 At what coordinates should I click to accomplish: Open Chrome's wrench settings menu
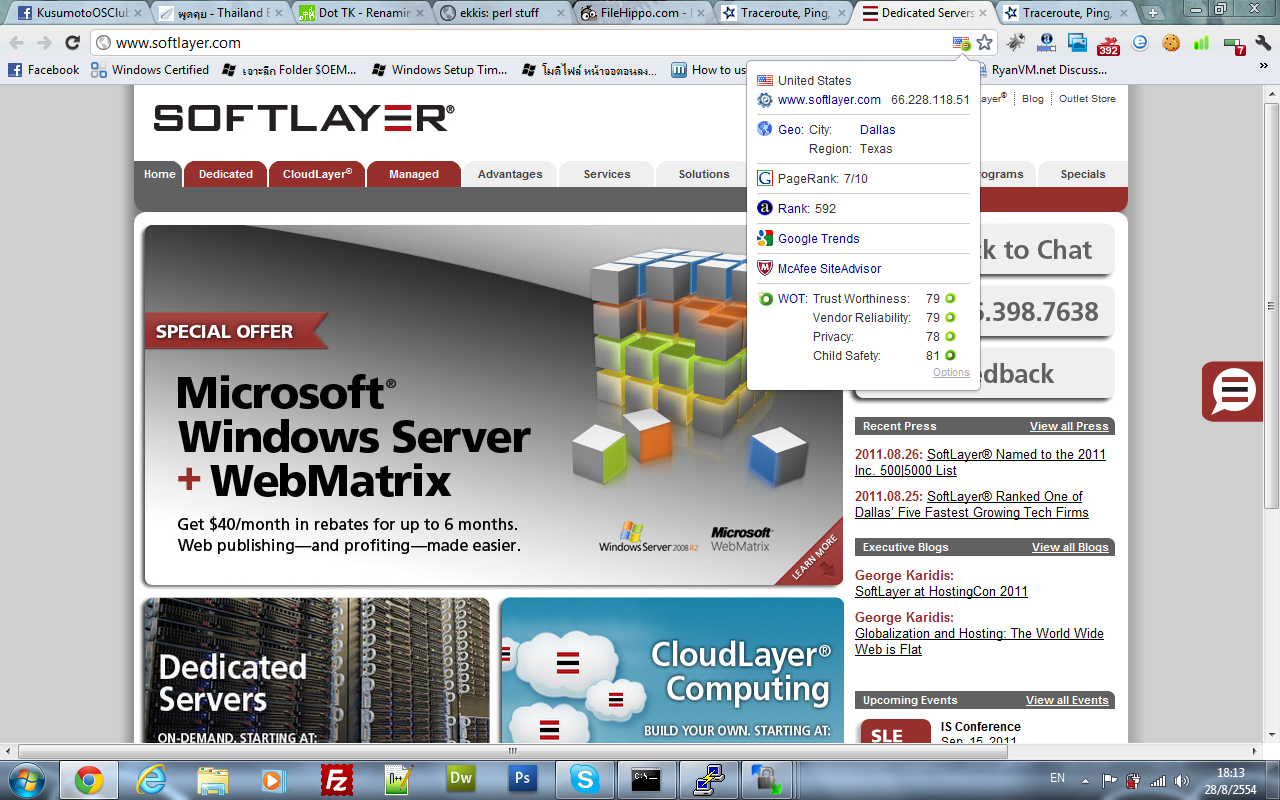tap(1263, 43)
